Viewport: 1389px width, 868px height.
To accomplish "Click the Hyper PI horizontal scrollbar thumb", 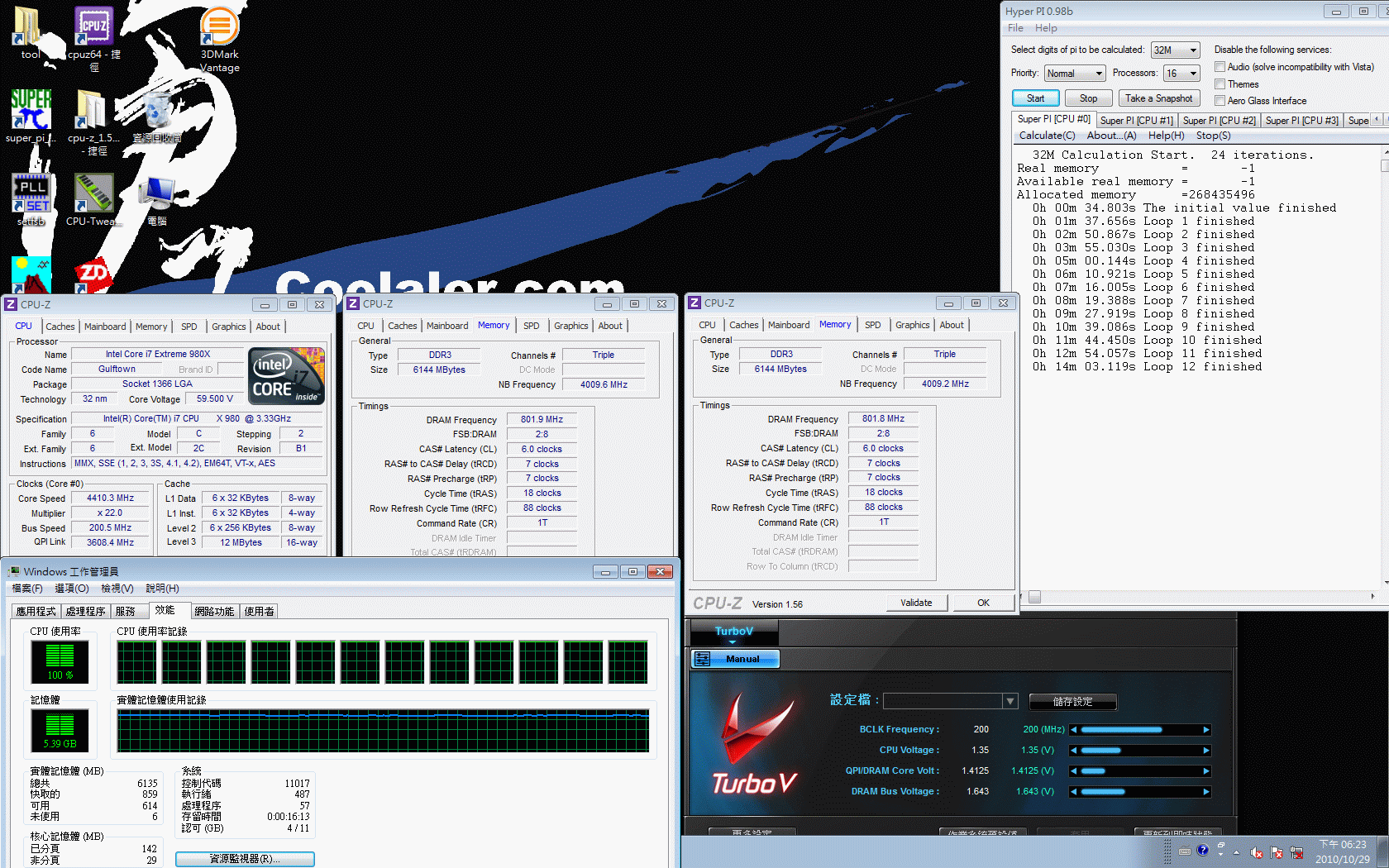I will click(1034, 596).
